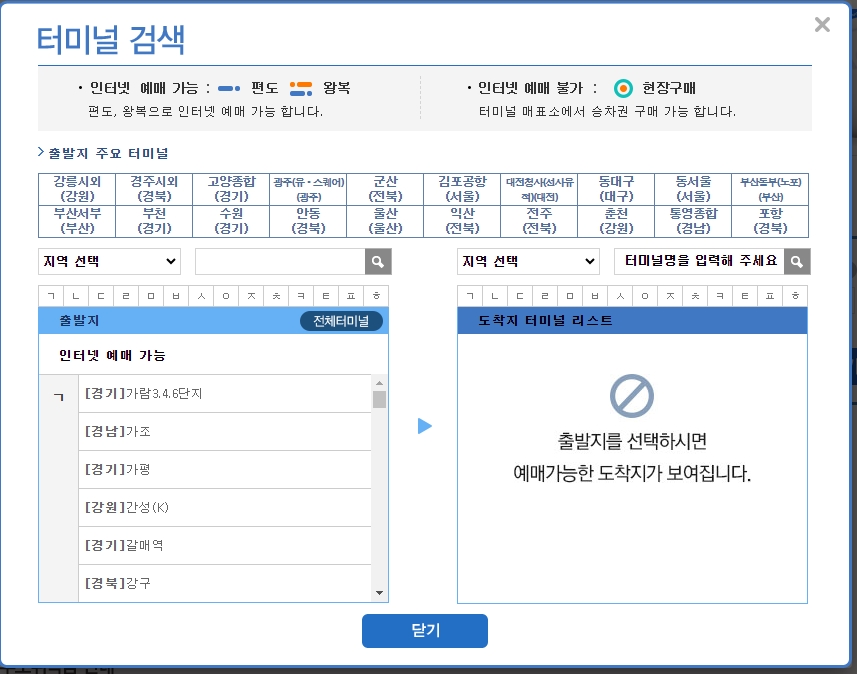This screenshot has width=857, height=674.
Task: Click the 편도 one-way legend icon
Action: point(228,87)
